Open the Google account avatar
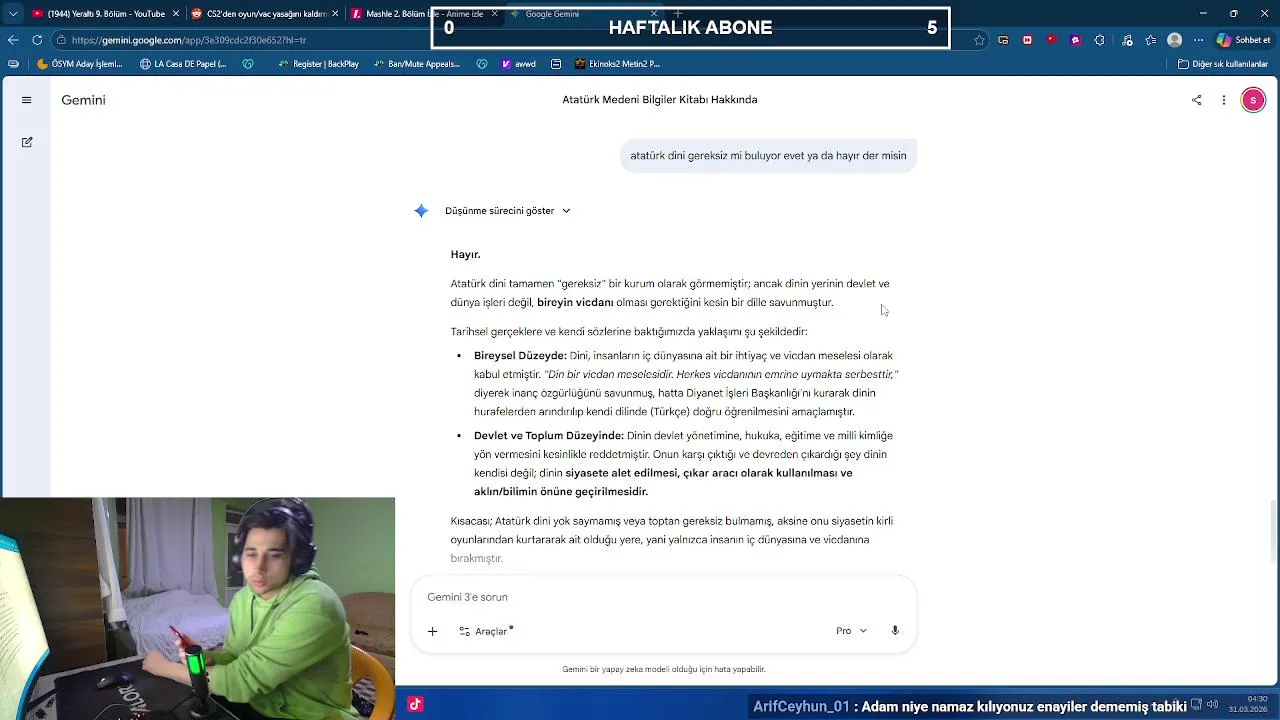 1253,100
